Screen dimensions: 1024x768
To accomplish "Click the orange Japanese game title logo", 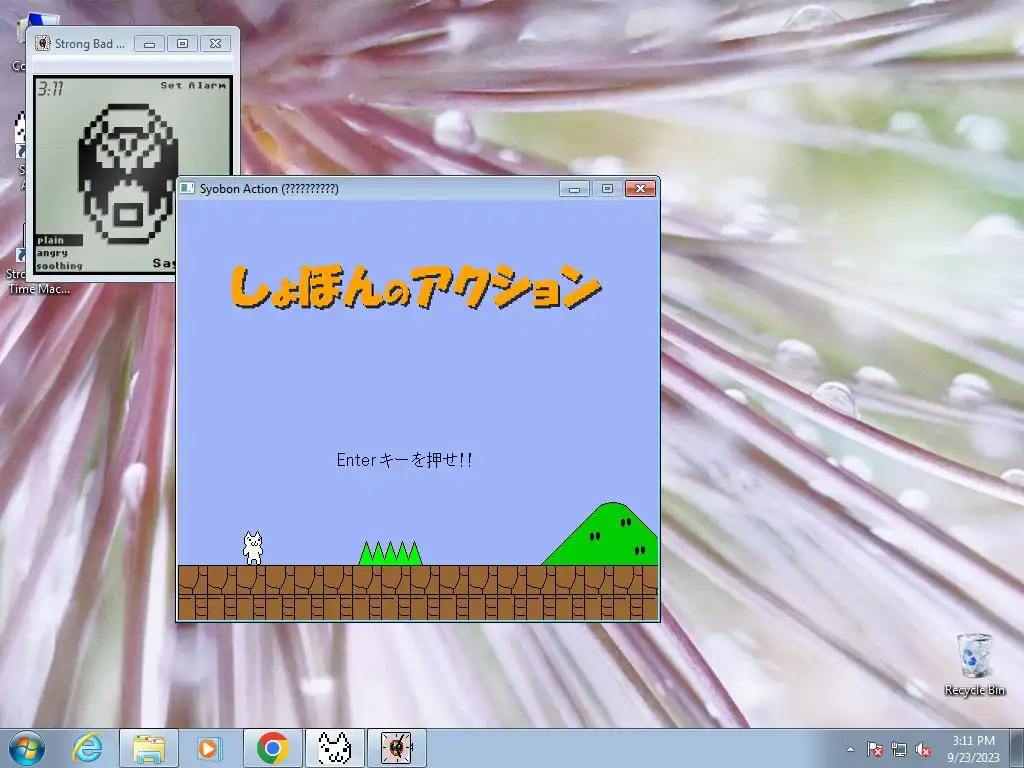I will click(x=415, y=286).
